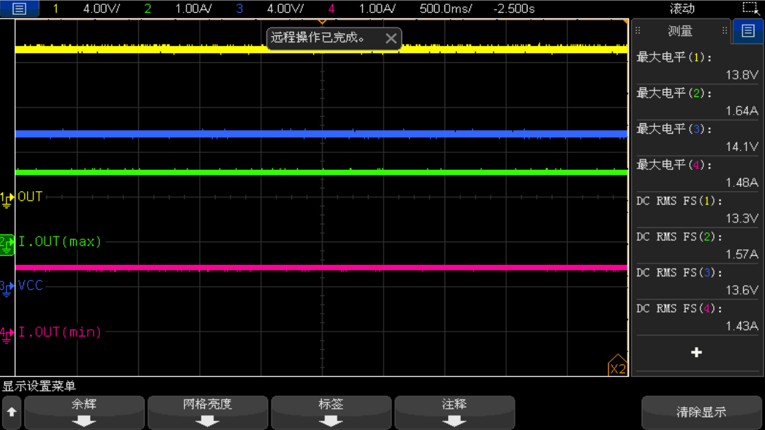Open the 余辉 persistence softkey
This screenshot has height=430, width=765.
pos(84,412)
